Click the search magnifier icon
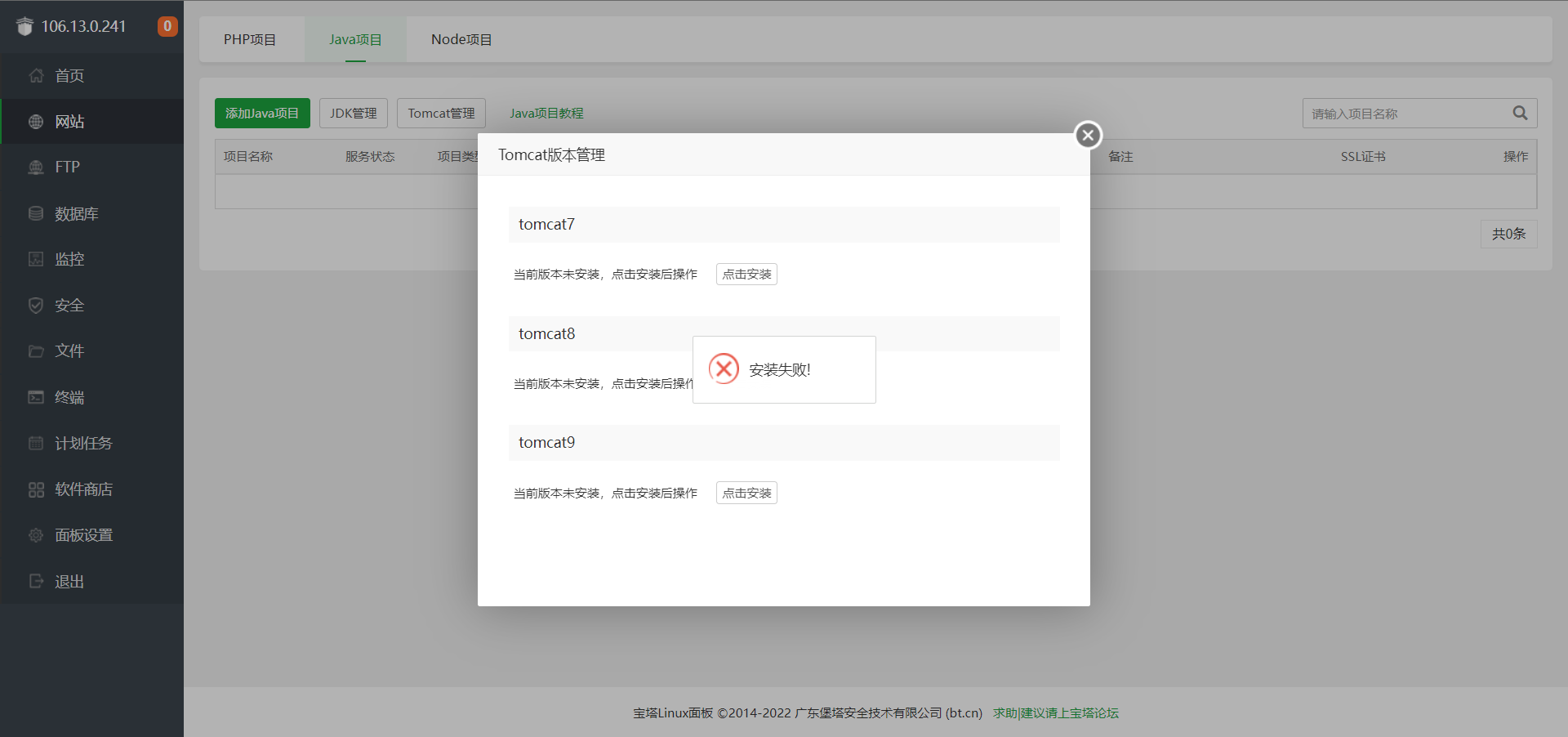This screenshot has width=1568, height=737. pos(1520,113)
